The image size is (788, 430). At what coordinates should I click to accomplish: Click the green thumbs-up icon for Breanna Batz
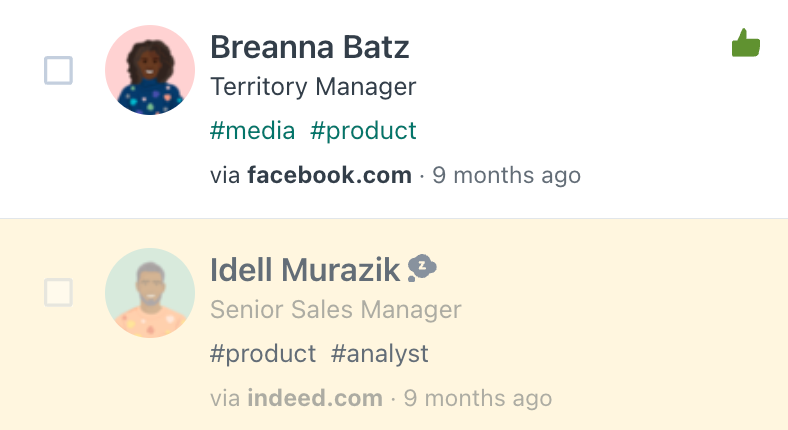tap(746, 43)
